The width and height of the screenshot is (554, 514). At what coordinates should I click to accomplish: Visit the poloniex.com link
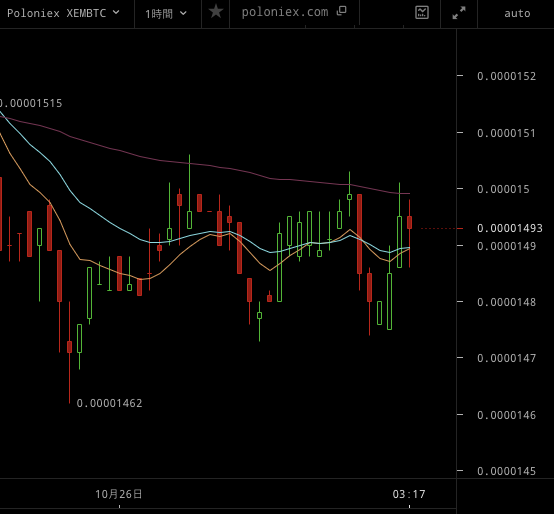285,12
